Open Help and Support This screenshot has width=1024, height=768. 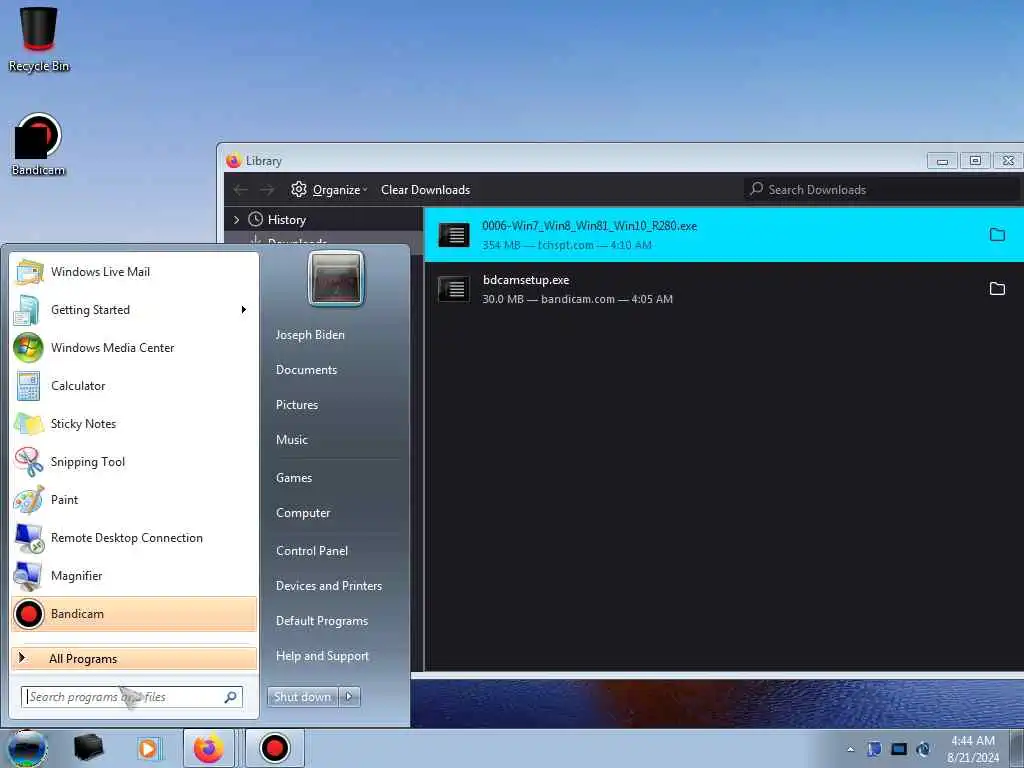click(x=323, y=656)
